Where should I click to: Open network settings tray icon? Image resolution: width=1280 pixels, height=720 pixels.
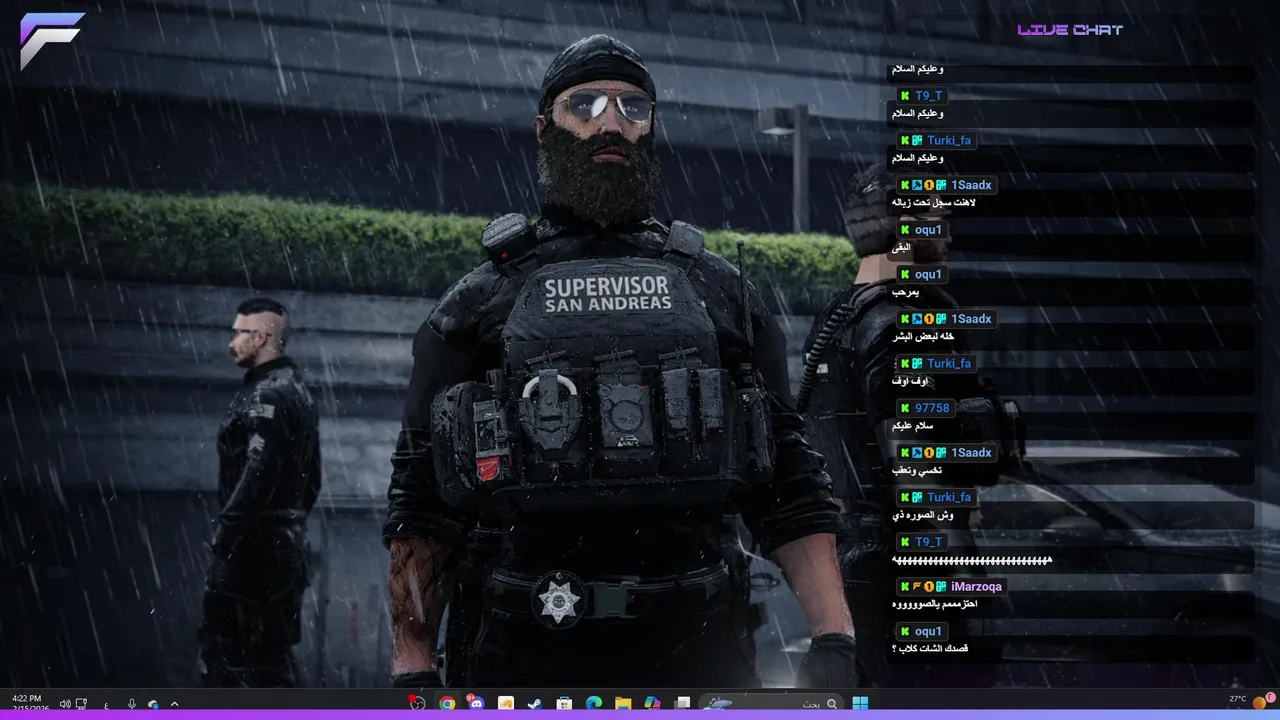81,704
